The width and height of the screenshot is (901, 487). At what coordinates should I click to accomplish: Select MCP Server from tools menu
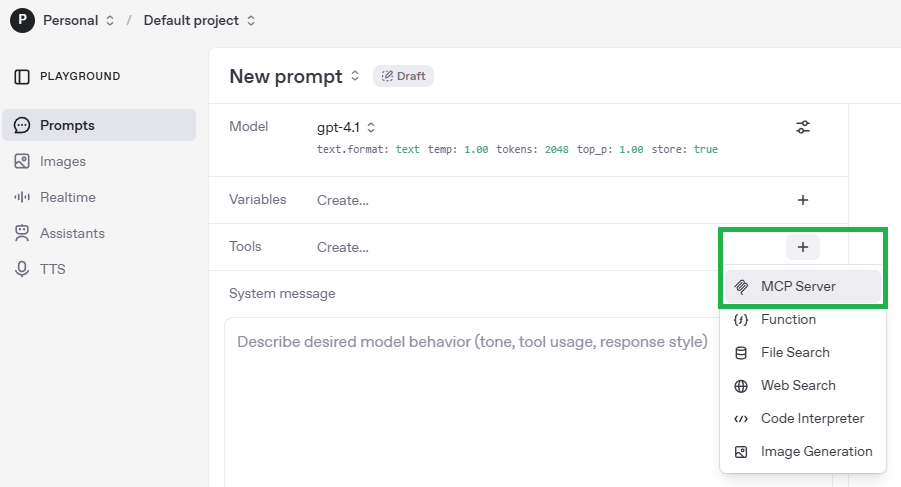(801, 287)
